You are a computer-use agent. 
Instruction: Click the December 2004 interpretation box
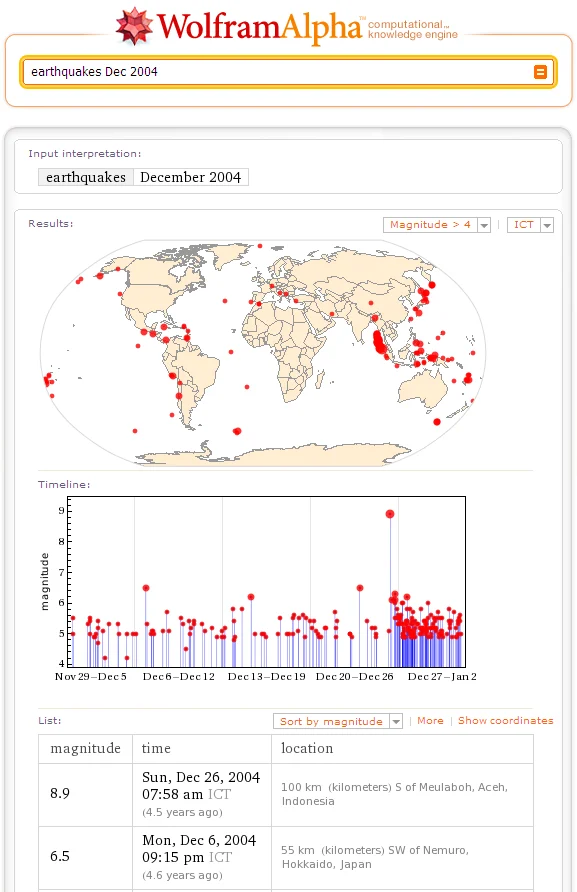pos(191,177)
